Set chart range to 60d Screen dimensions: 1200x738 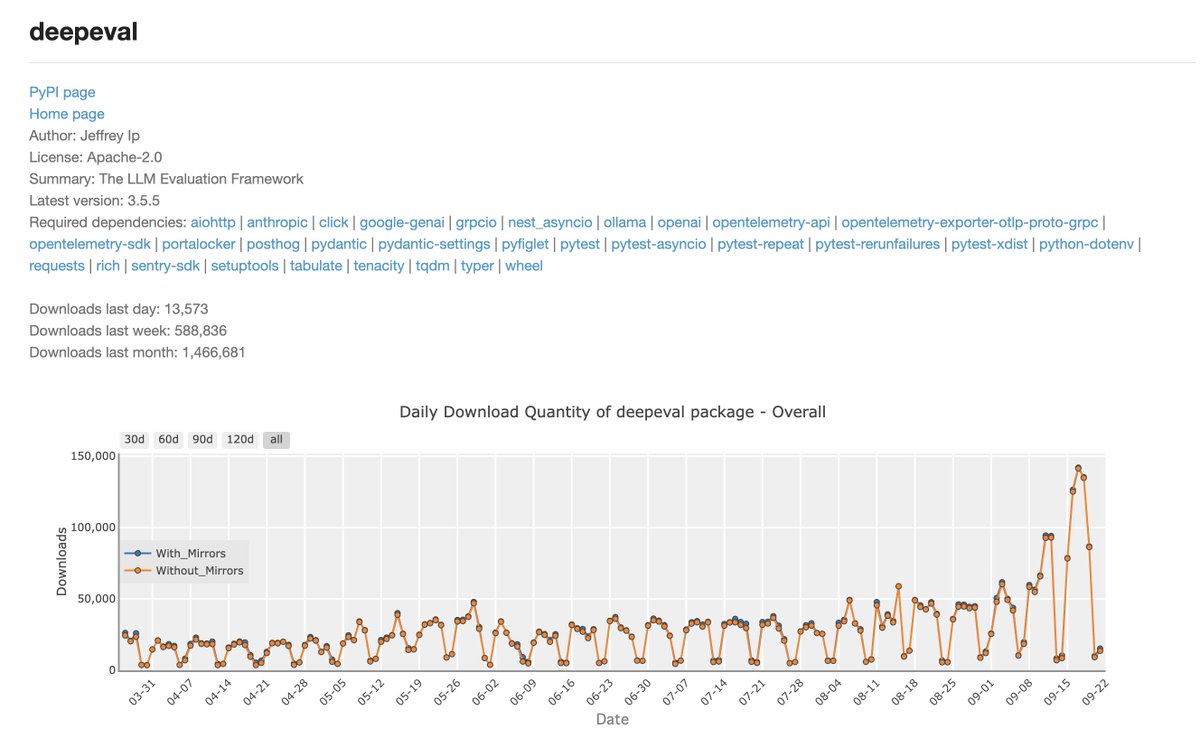(168, 440)
